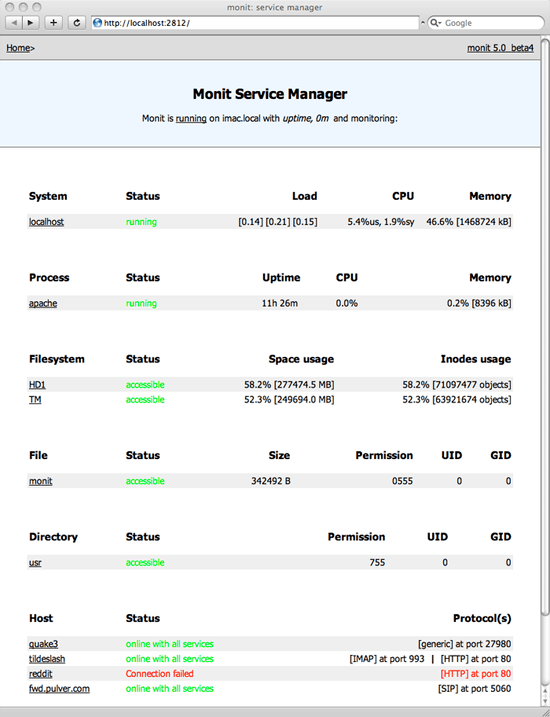550x717 pixels.
Task: Open the localhost system entry
Action: pyautogui.click(x=46, y=222)
